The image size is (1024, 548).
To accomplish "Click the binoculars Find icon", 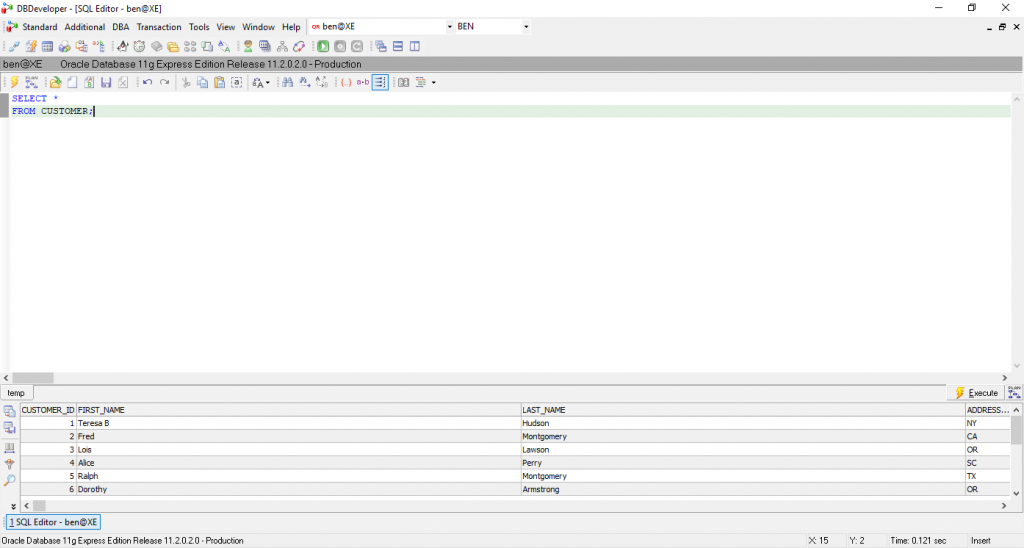I will tap(288, 82).
